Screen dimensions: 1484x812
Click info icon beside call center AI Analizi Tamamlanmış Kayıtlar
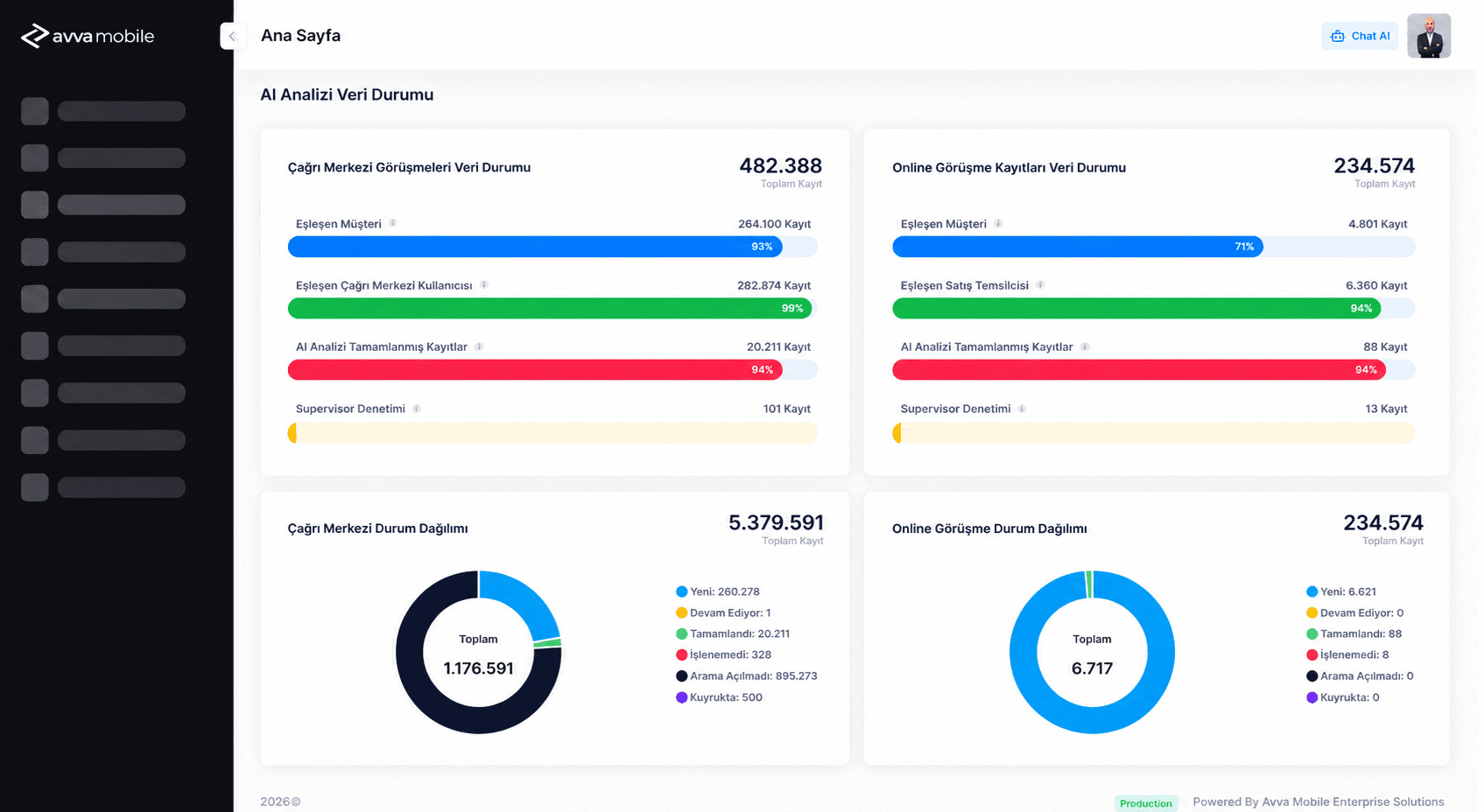(479, 346)
